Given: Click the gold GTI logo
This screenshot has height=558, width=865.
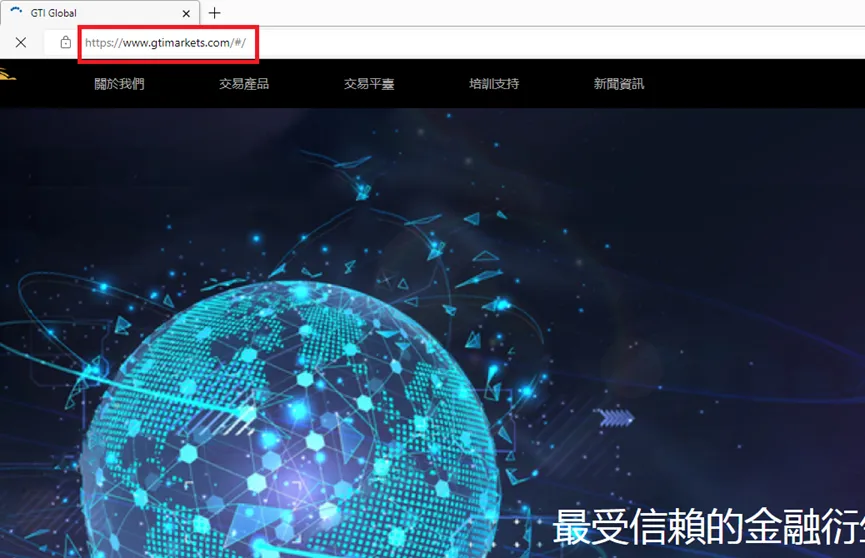Looking at the screenshot, I should (8, 75).
